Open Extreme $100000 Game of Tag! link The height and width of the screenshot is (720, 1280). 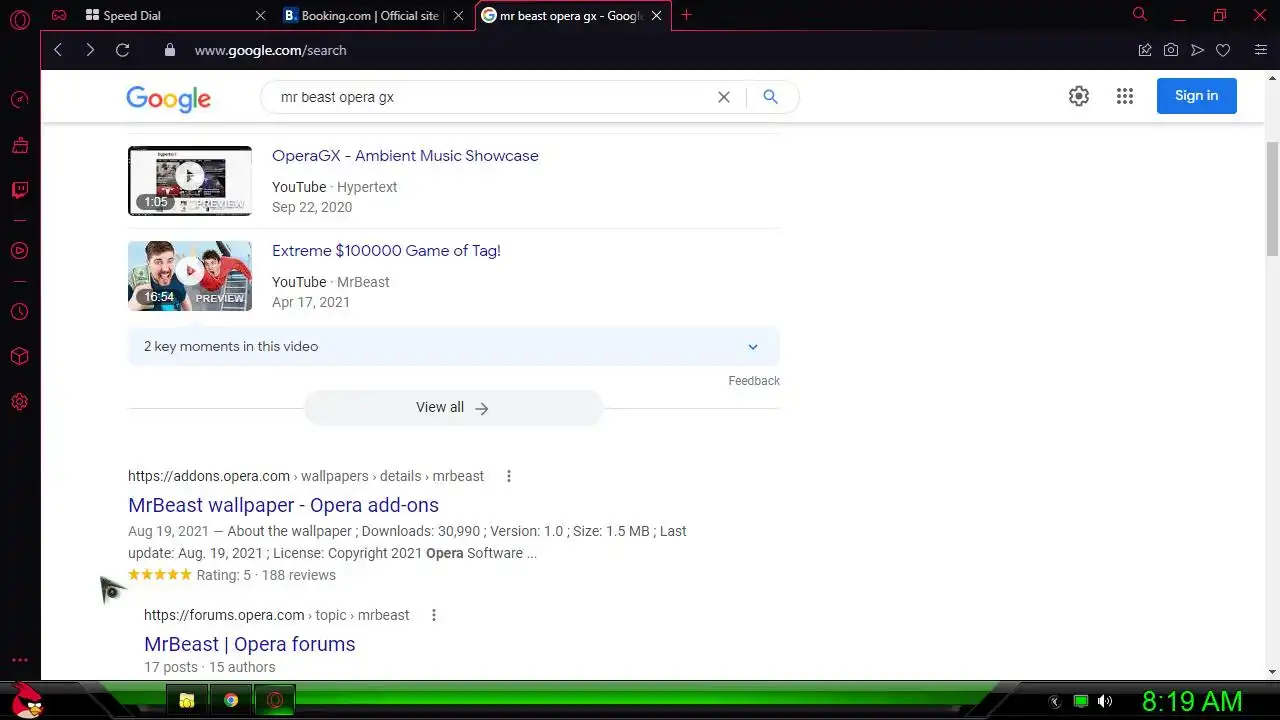pos(386,251)
